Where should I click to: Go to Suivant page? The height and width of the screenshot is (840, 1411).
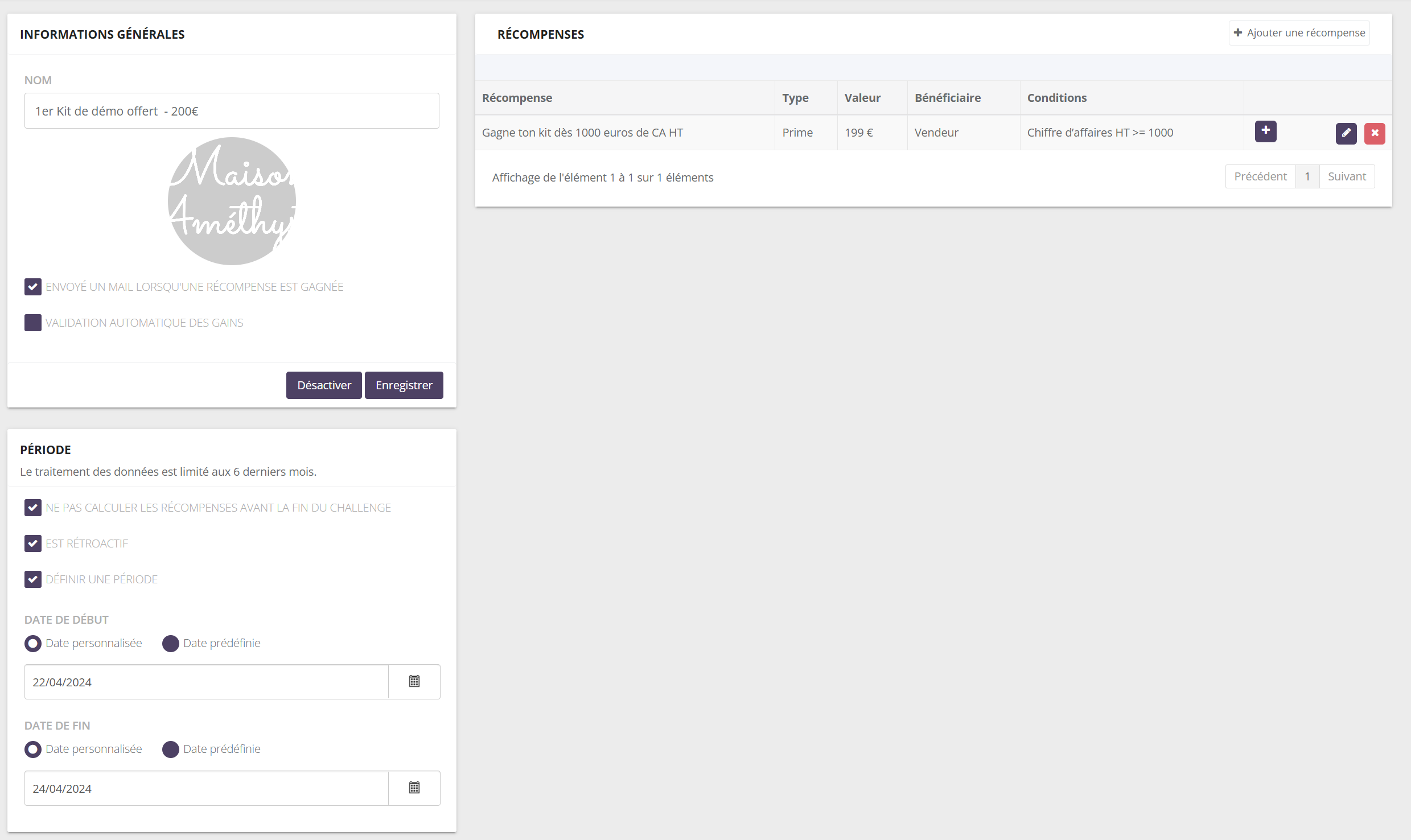[x=1347, y=176]
